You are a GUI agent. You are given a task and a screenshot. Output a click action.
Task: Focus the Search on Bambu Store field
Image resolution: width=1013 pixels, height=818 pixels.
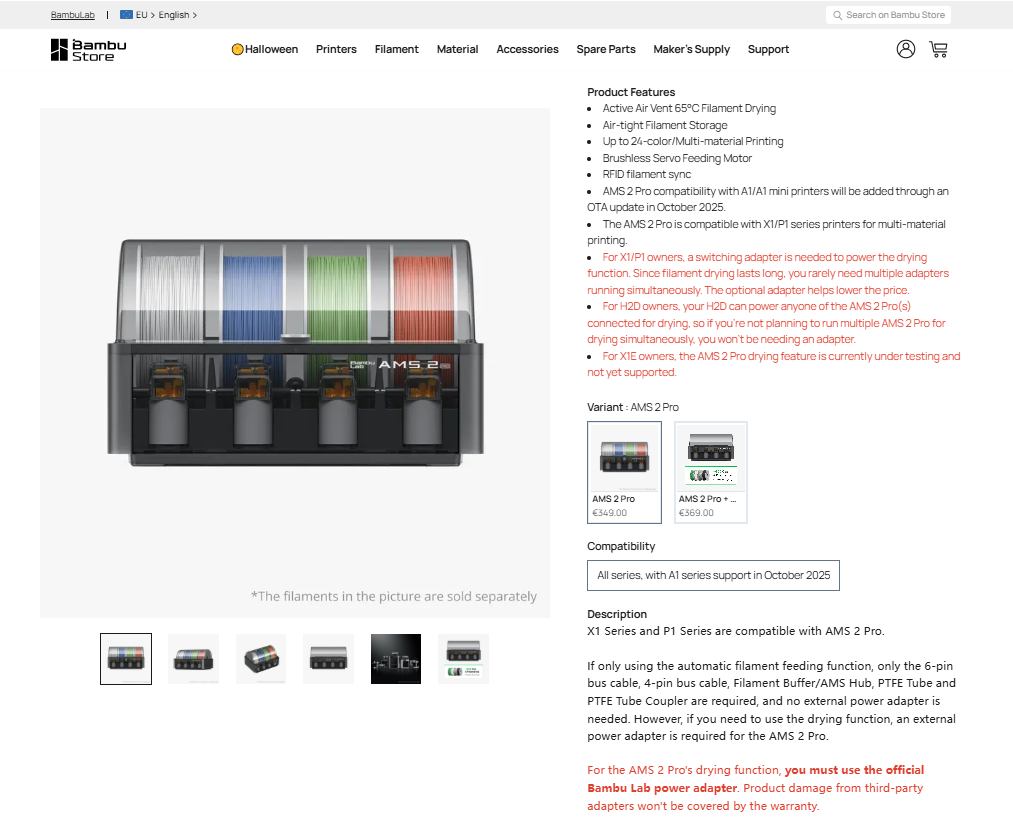[x=888, y=15]
